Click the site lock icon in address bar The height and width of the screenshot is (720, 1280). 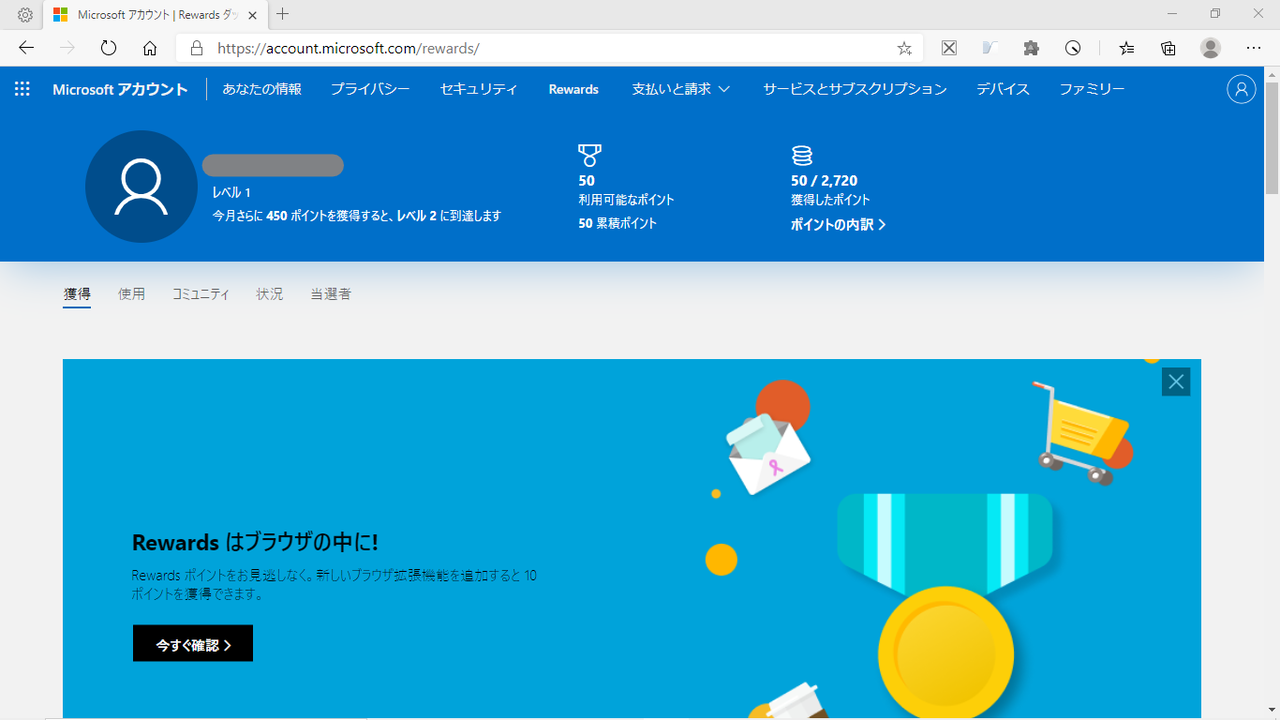pyautogui.click(x=196, y=48)
